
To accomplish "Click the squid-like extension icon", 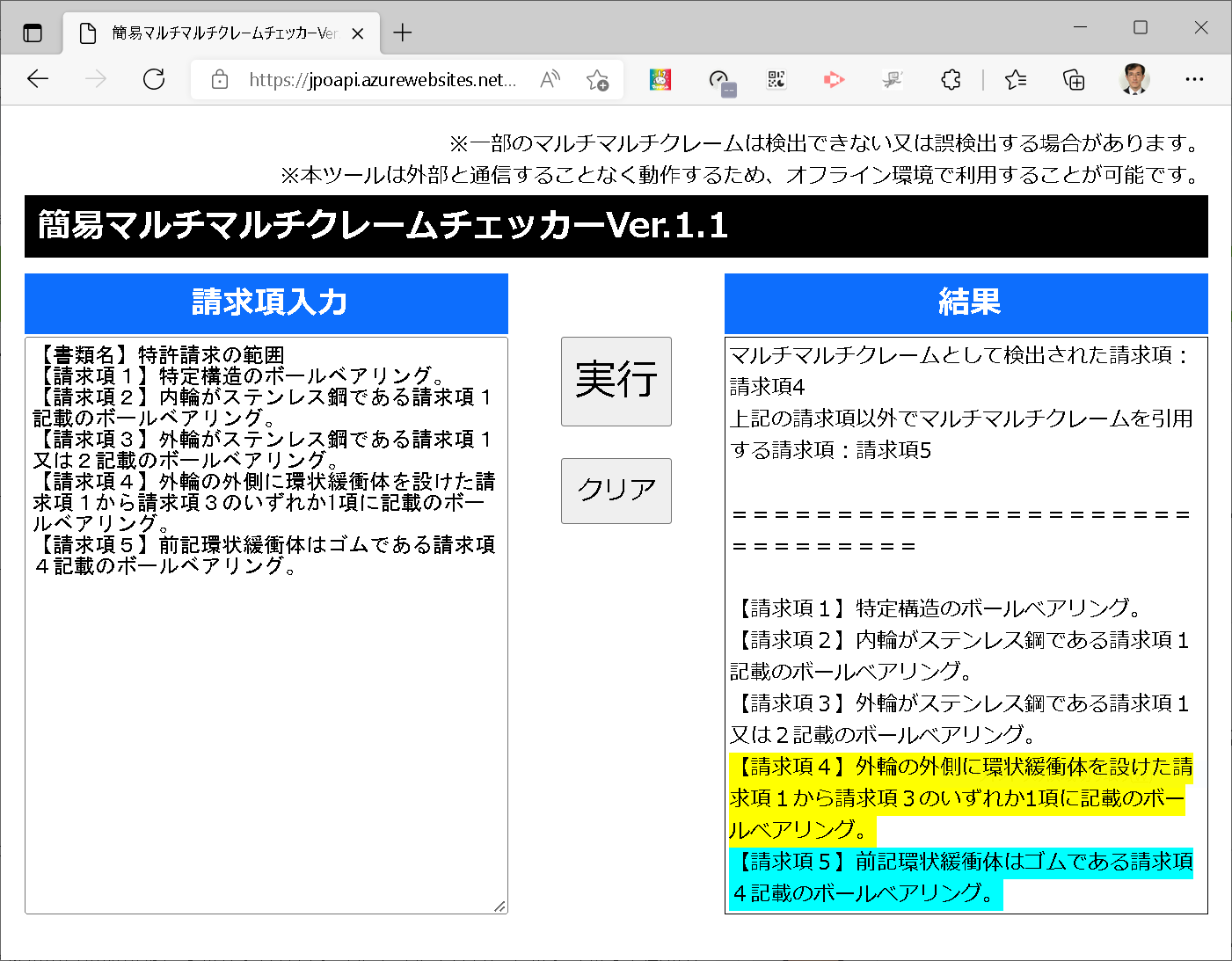I will click(x=893, y=79).
